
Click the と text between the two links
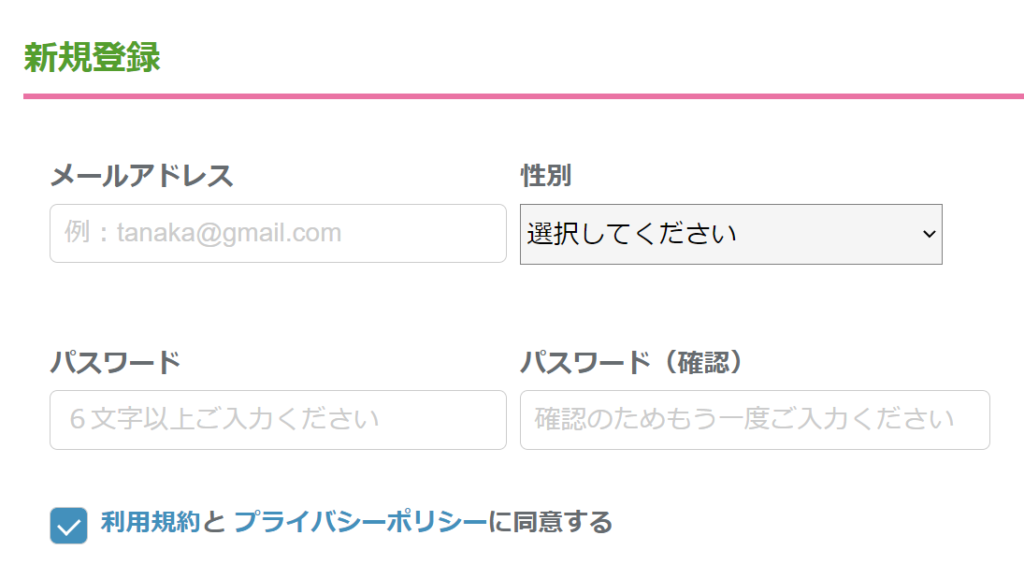point(214,522)
